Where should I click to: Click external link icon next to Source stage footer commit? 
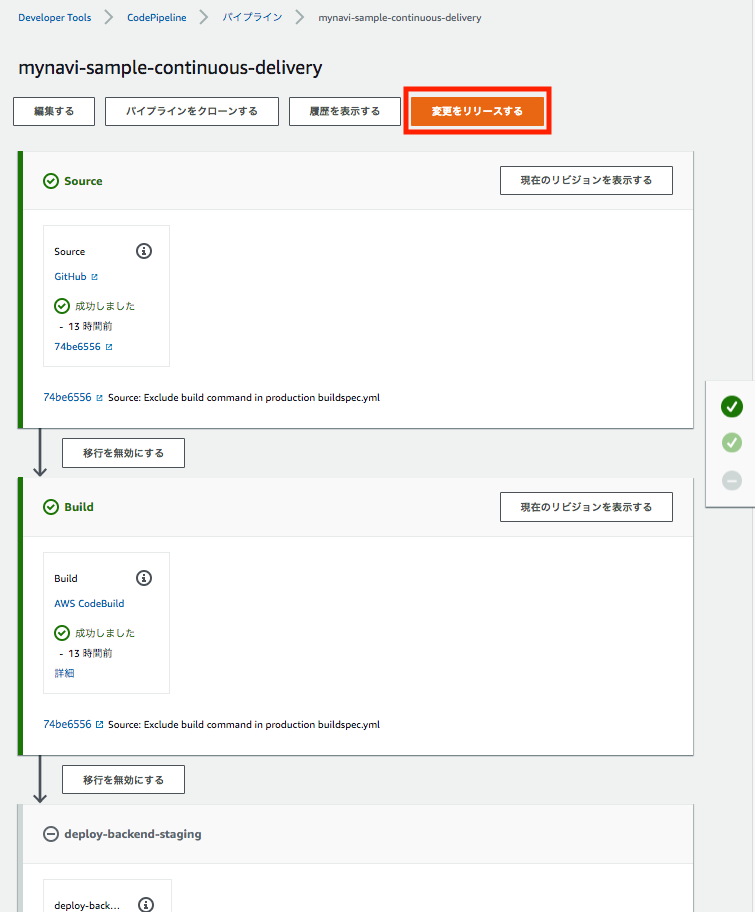click(99, 398)
